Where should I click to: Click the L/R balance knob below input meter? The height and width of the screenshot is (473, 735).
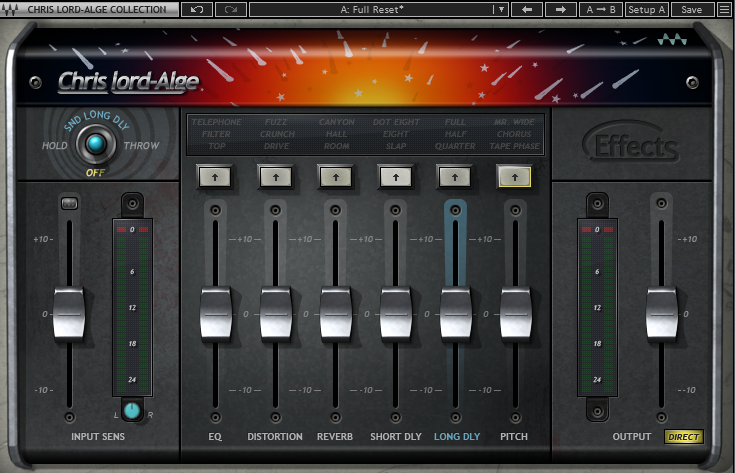133,409
